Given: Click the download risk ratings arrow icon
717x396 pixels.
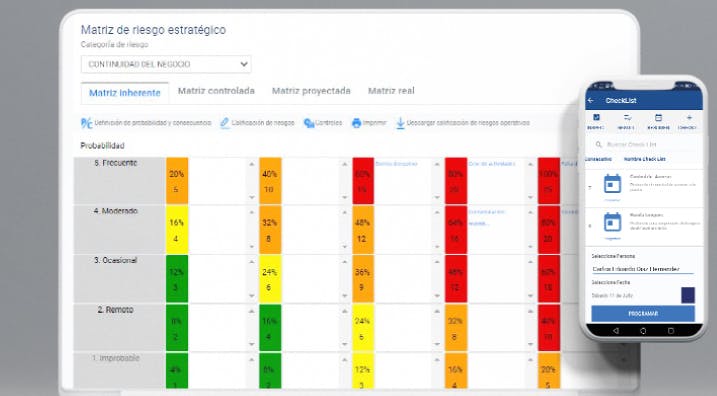Looking at the screenshot, I should click(x=400, y=123).
